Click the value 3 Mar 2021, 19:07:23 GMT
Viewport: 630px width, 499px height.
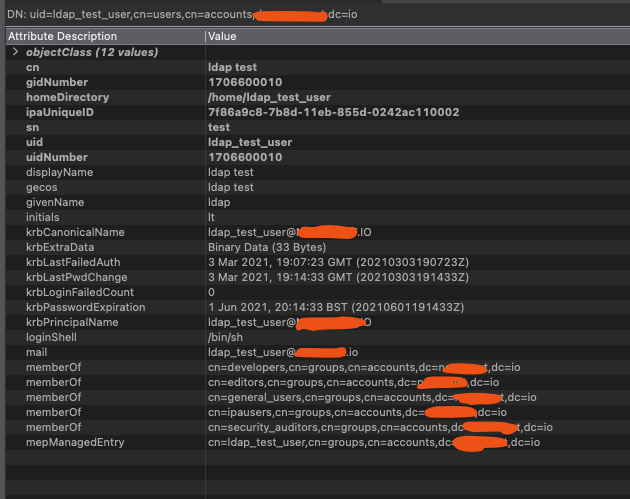(x=338, y=262)
